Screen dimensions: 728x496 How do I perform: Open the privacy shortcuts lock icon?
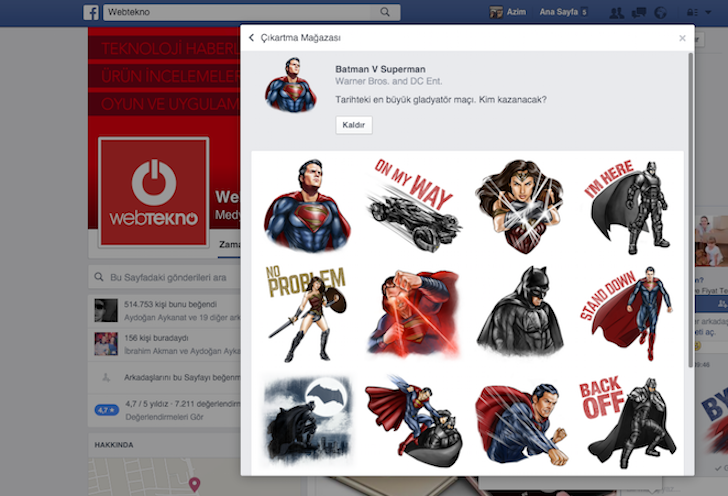pyautogui.click(x=692, y=13)
